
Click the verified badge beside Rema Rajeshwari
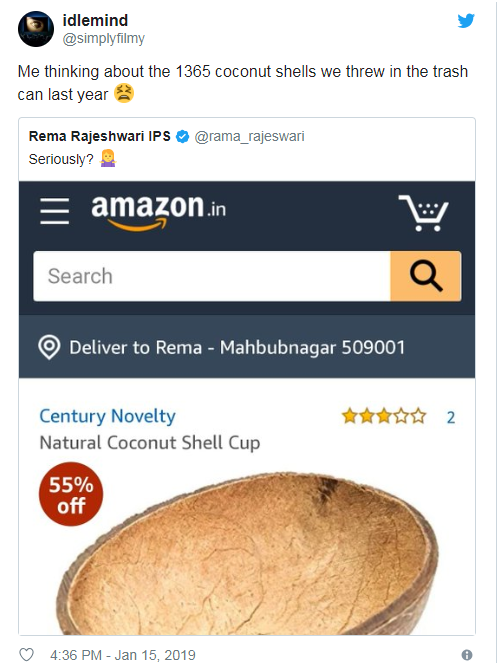pos(182,137)
